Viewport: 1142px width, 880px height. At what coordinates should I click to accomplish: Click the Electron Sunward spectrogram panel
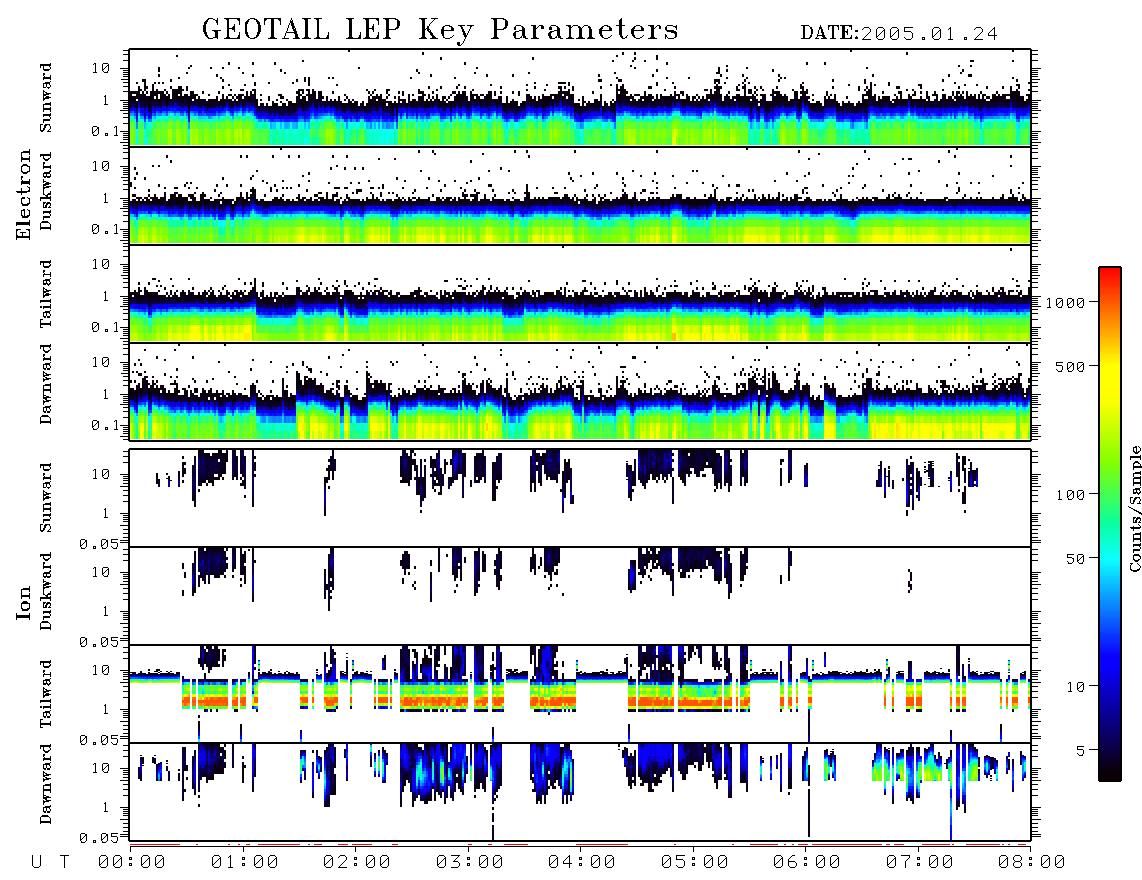[580, 98]
